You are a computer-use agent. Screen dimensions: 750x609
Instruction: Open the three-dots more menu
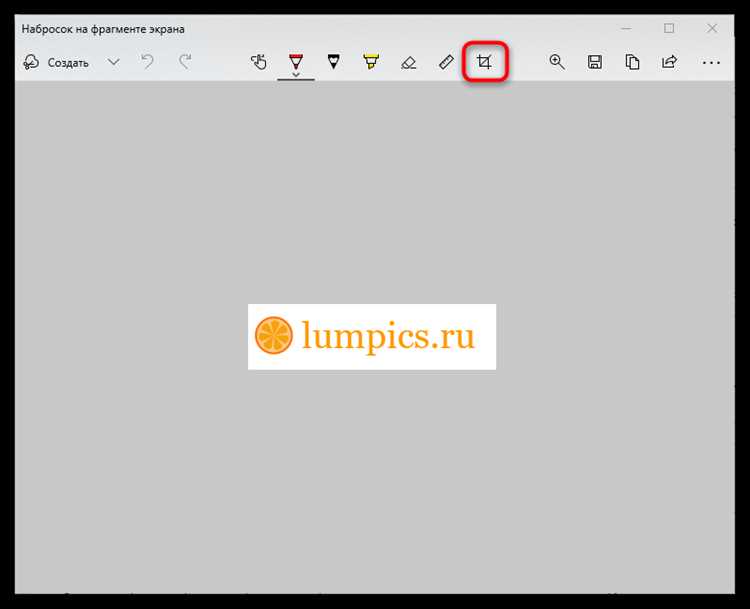coord(711,63)
